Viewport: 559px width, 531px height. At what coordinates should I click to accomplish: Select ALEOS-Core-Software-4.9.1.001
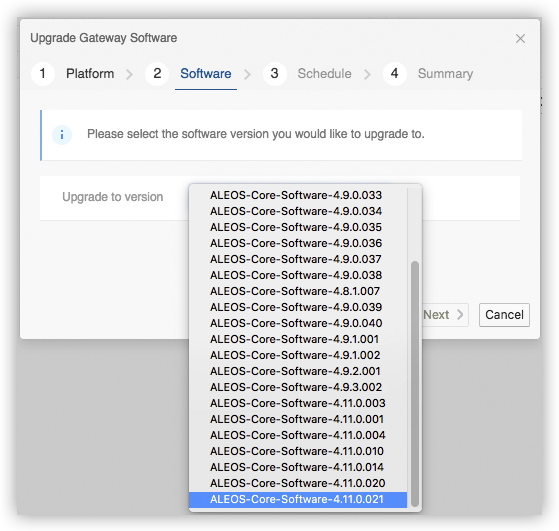pos(298,339)
